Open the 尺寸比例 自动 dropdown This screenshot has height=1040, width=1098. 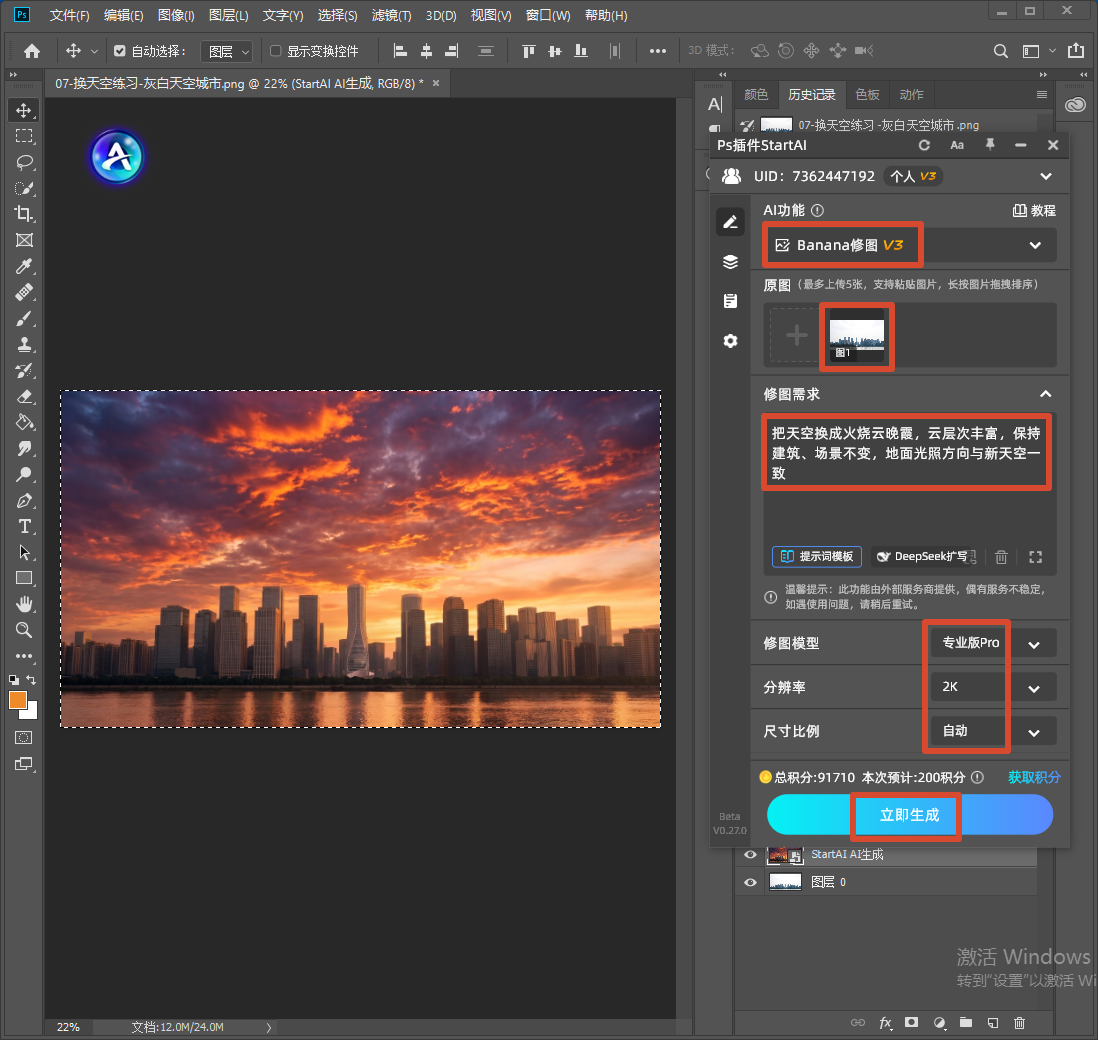pos(993,731)
